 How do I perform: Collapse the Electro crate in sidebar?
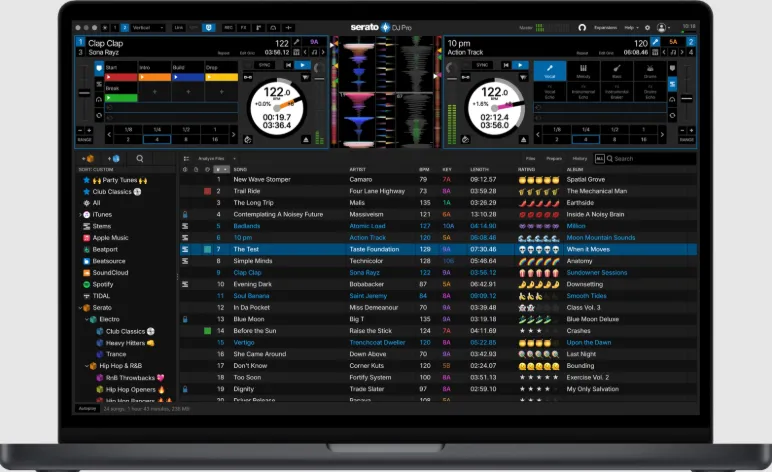pos(87,319)
